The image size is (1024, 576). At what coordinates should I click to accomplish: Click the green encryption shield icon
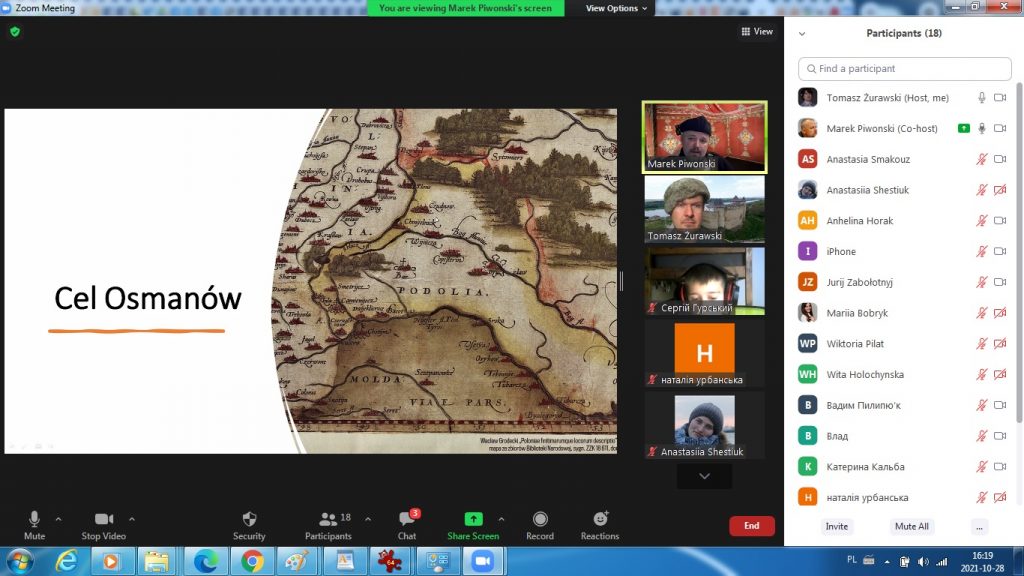click(x=15, y=32)
